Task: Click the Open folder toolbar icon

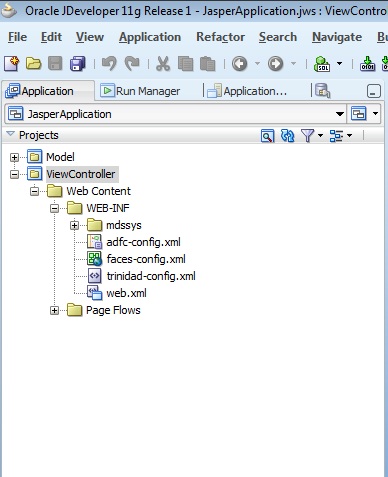Action: pyautogui.click(x=33, y=63)
